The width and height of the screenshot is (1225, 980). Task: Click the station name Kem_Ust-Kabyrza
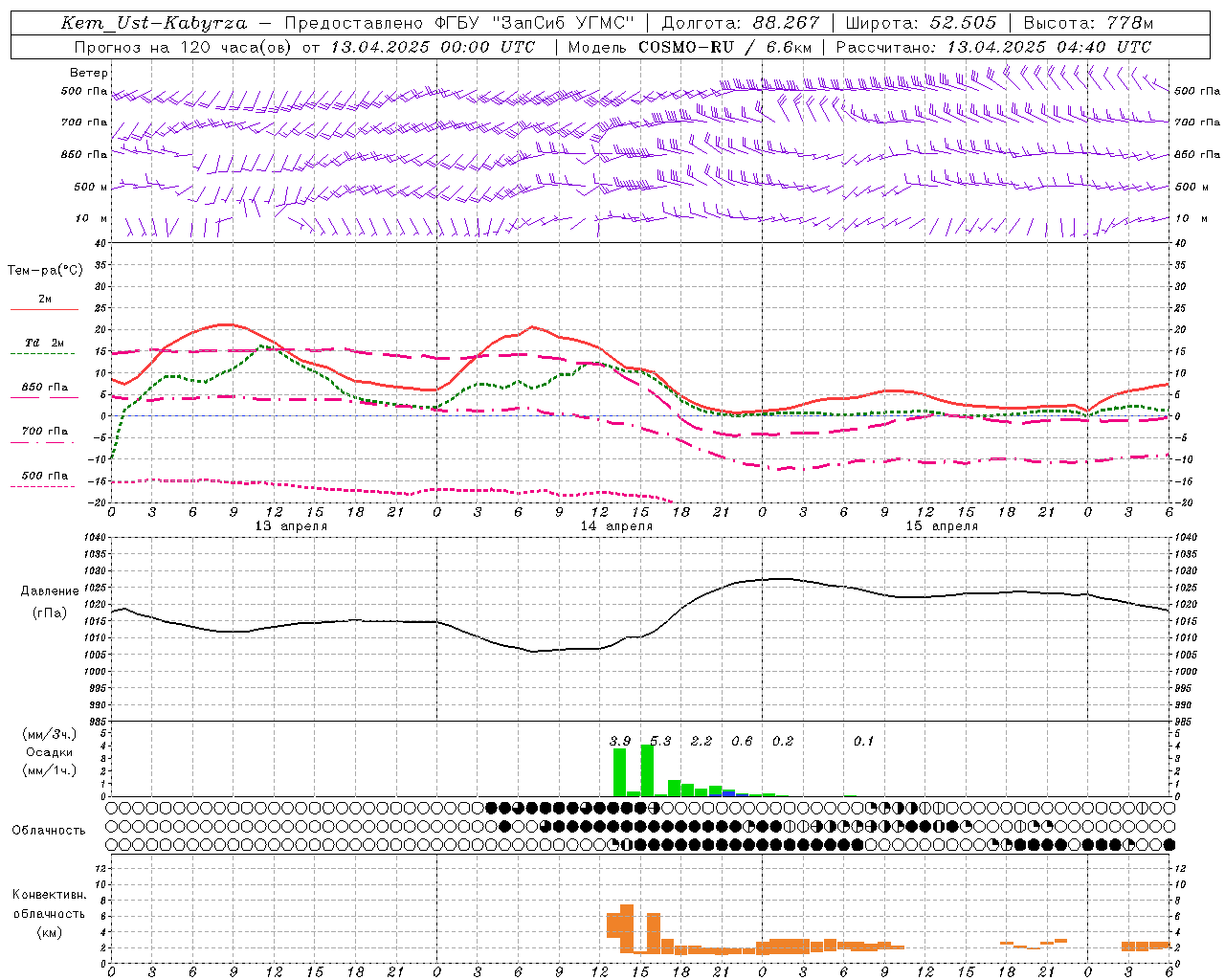tap(154, 23)
